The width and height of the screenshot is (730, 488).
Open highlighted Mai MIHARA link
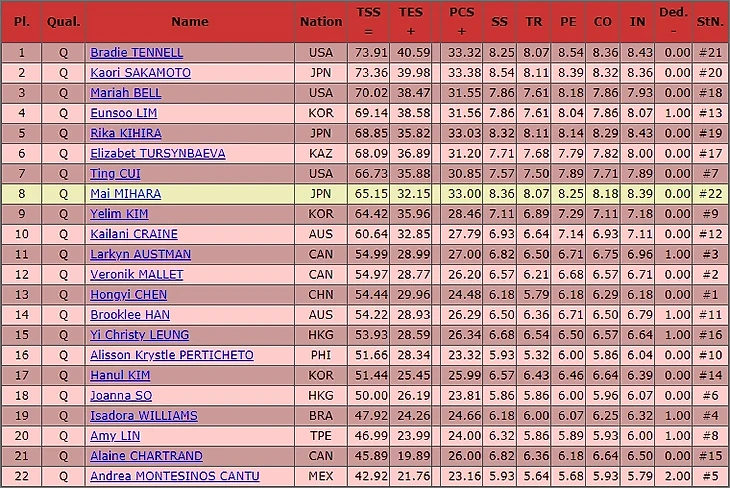coord(126,194)
